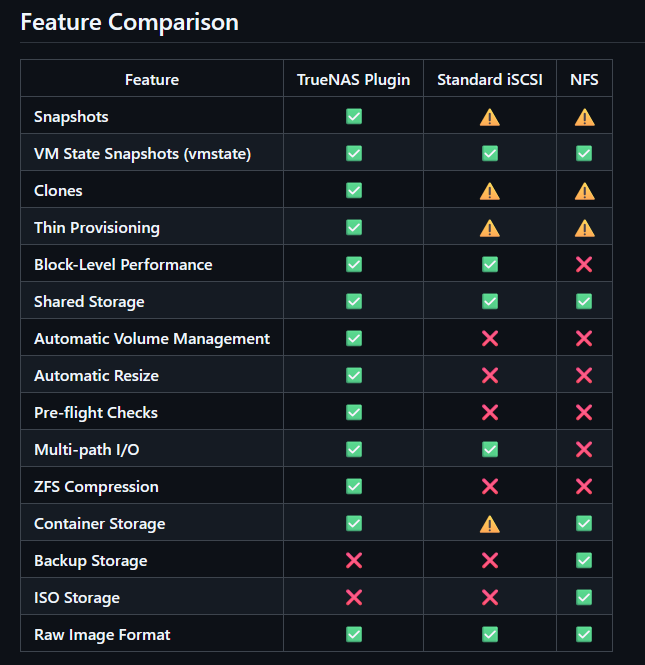Click the Automatic Resize red X under Standard iSCSI
The width and height of the screenshot is (645, 665).
[490, 375]
